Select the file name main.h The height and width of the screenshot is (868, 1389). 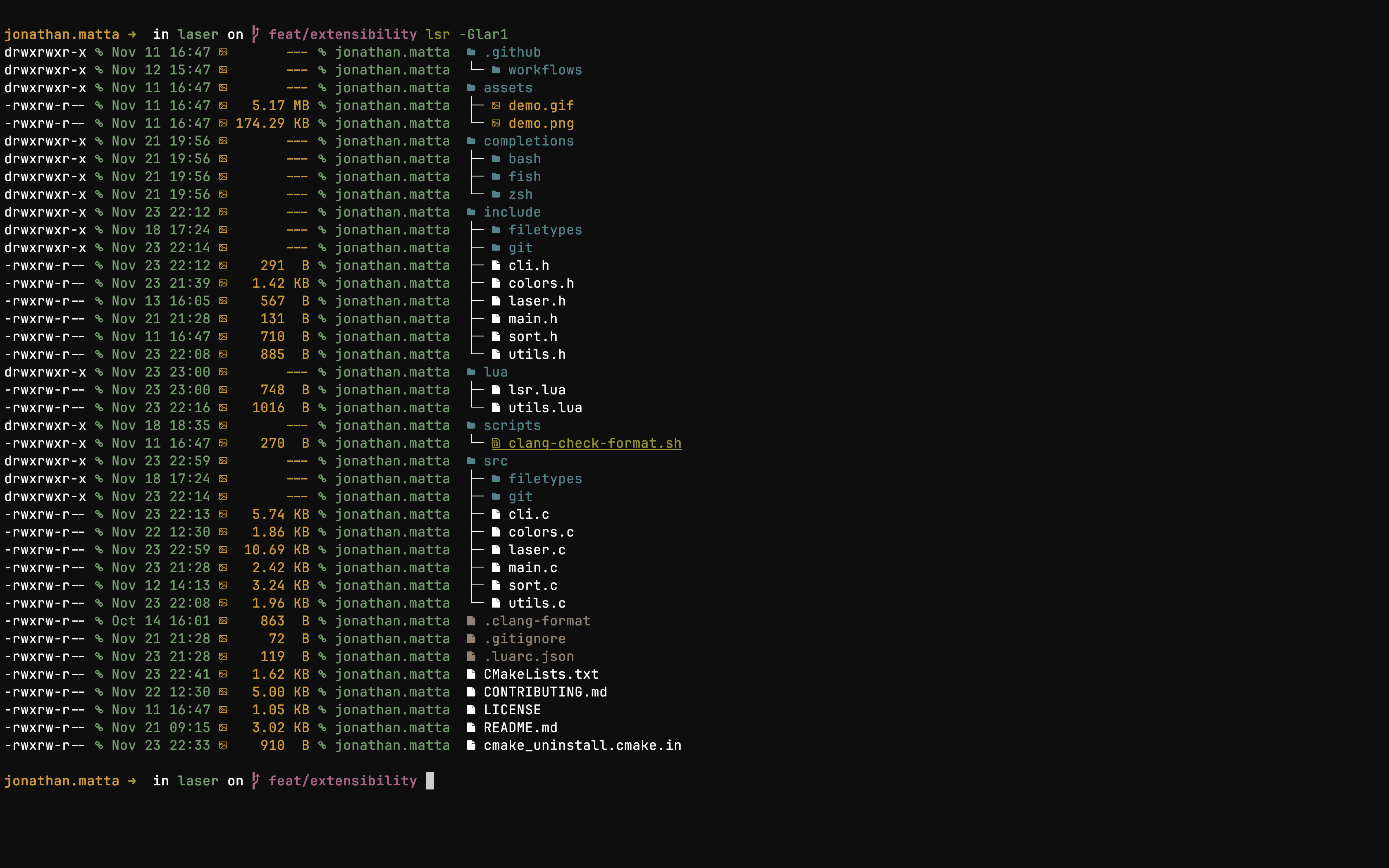pos(532,319)
